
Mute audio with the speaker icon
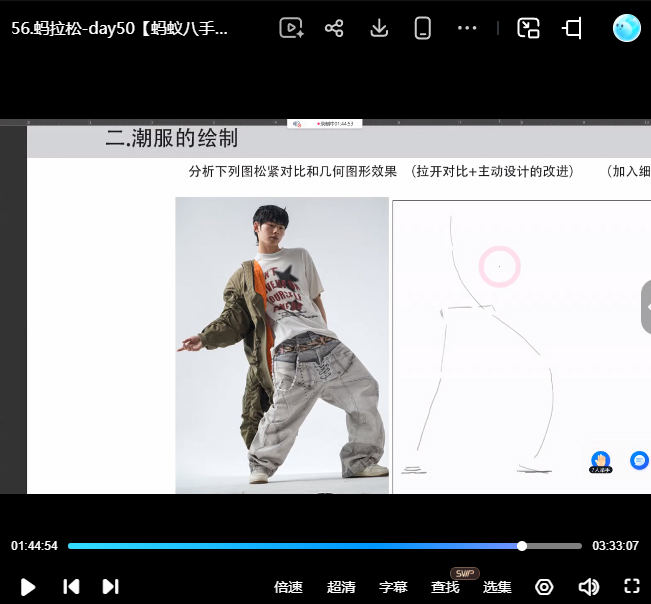point(588,587)
